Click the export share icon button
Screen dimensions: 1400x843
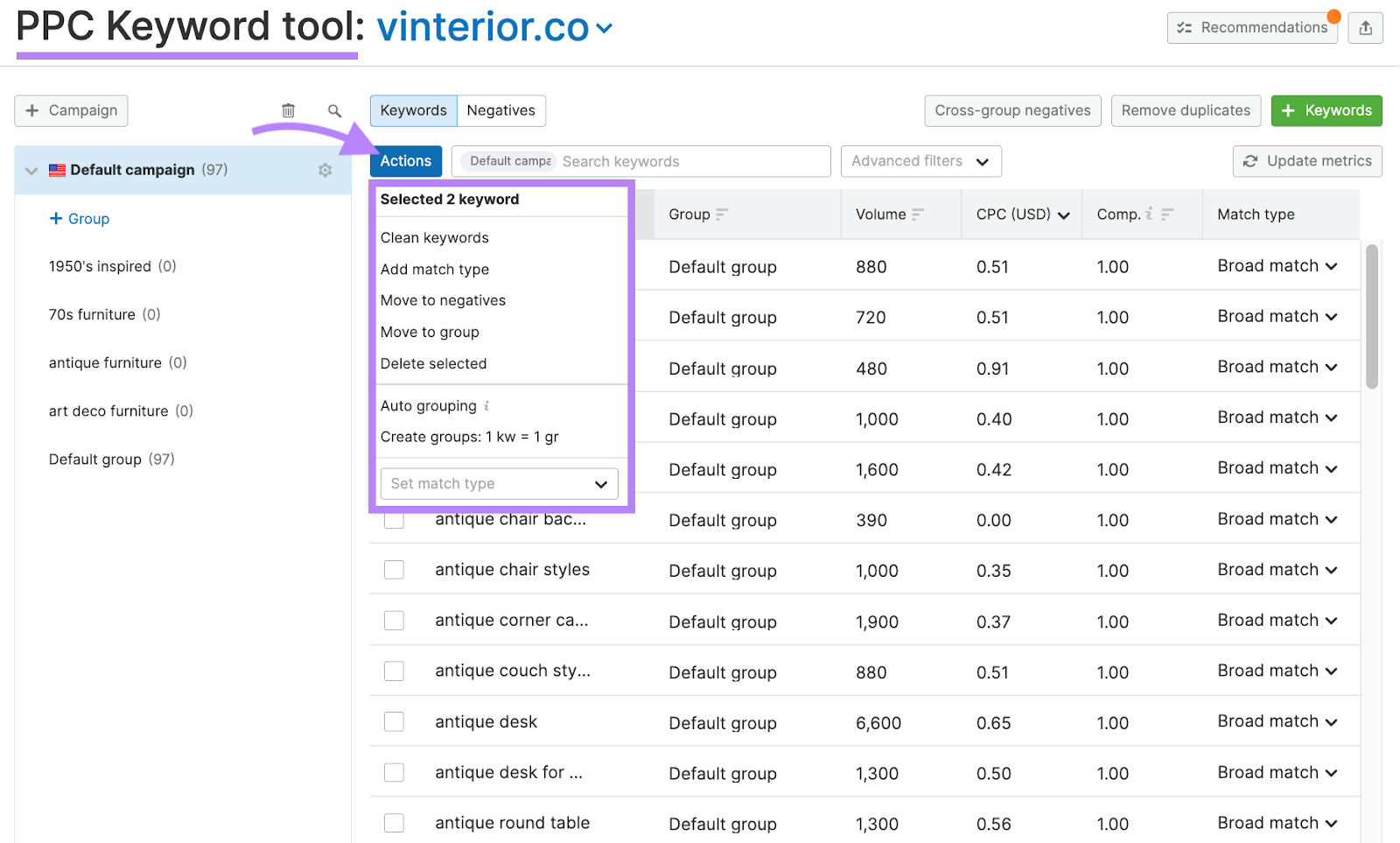point(1365,28)
